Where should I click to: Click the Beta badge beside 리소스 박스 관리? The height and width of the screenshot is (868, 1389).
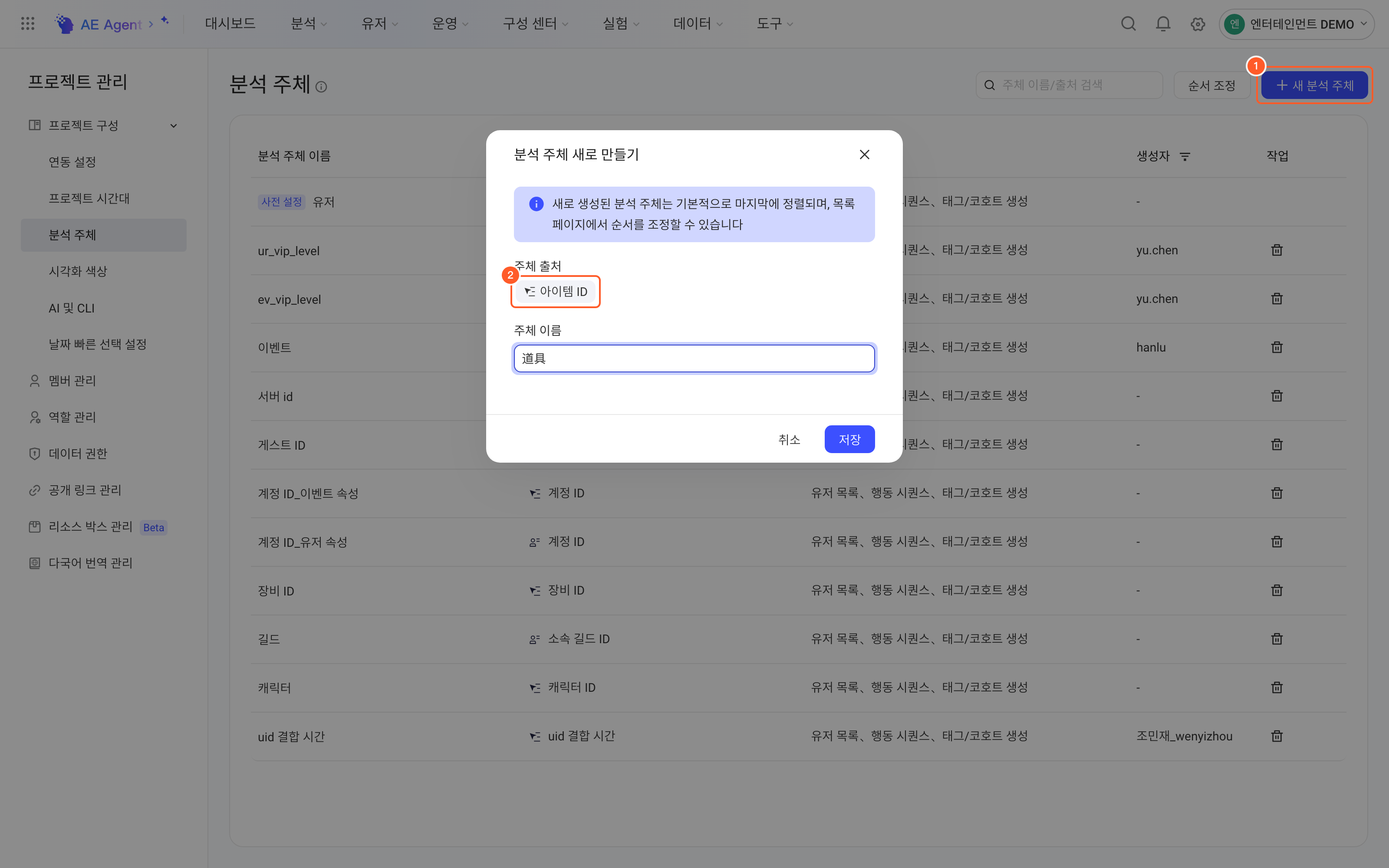154,528
